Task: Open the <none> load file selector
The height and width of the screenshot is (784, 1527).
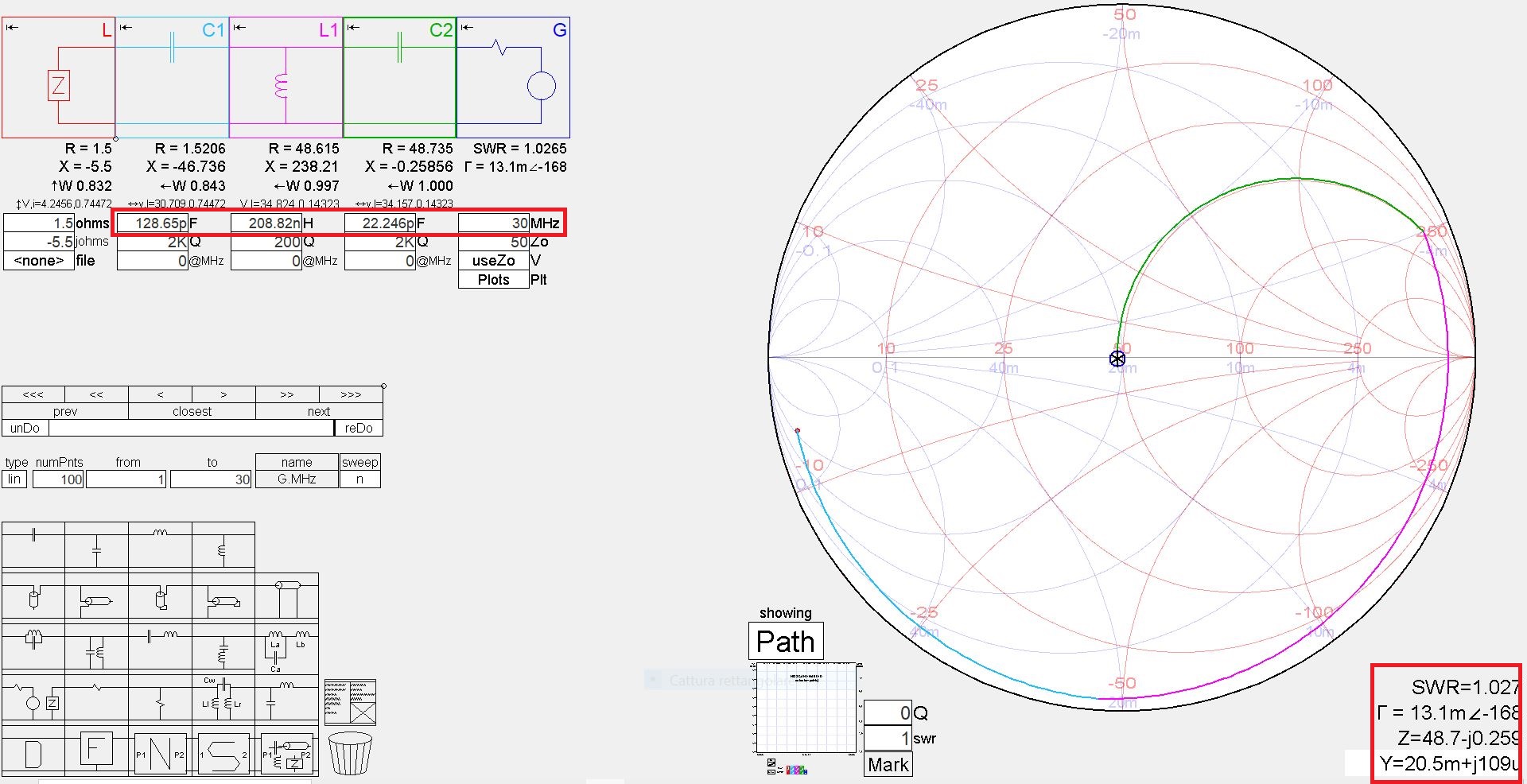Action: [38, 261]
